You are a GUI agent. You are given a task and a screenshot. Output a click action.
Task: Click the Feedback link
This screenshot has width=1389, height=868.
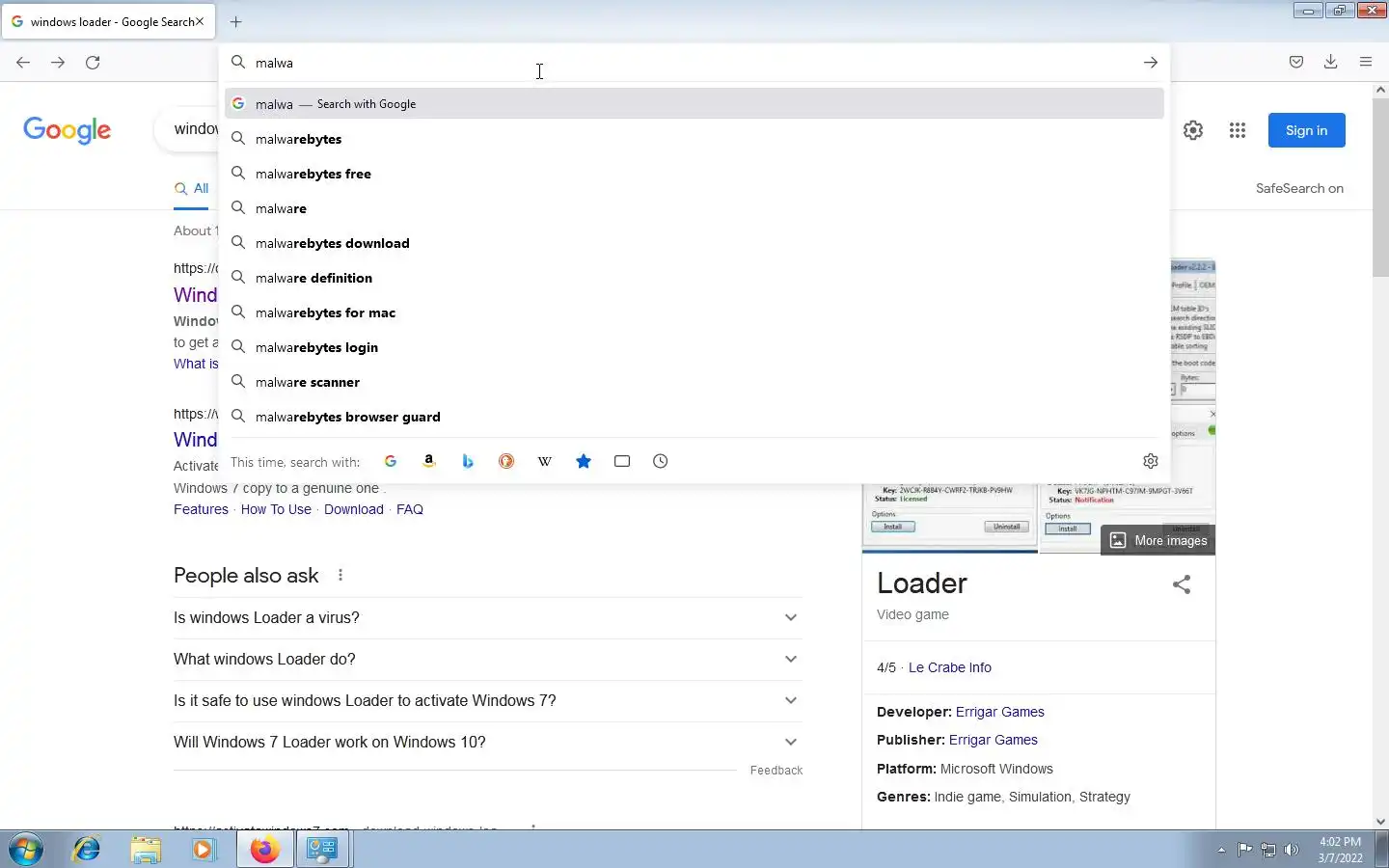click(776, 771)
